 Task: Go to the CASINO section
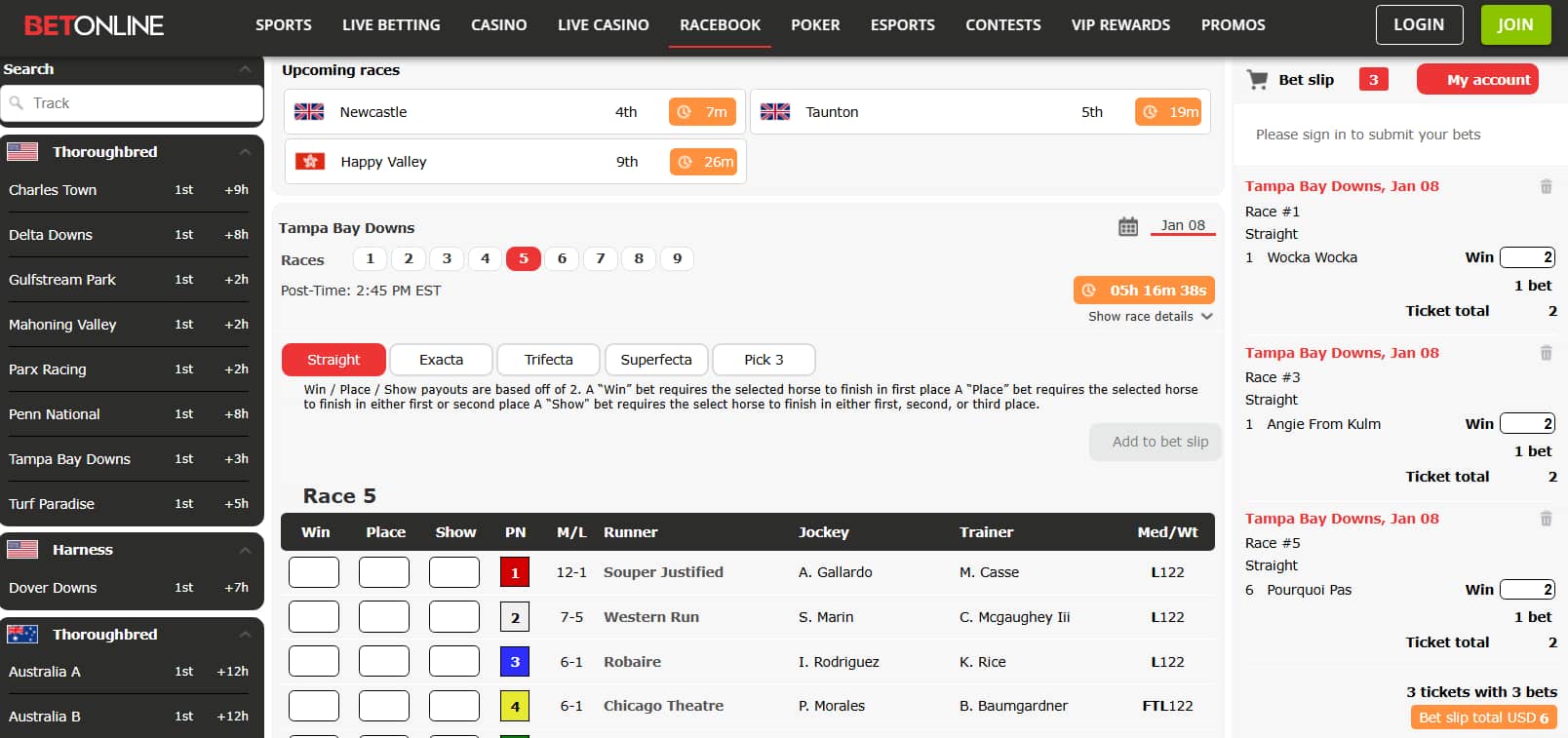499,25
